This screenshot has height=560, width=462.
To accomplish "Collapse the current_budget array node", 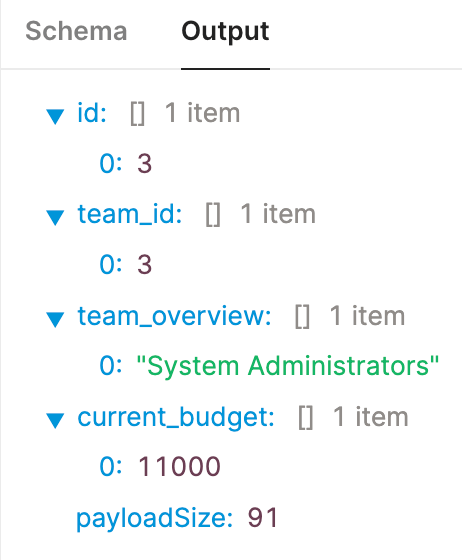I will click(55, 420).
